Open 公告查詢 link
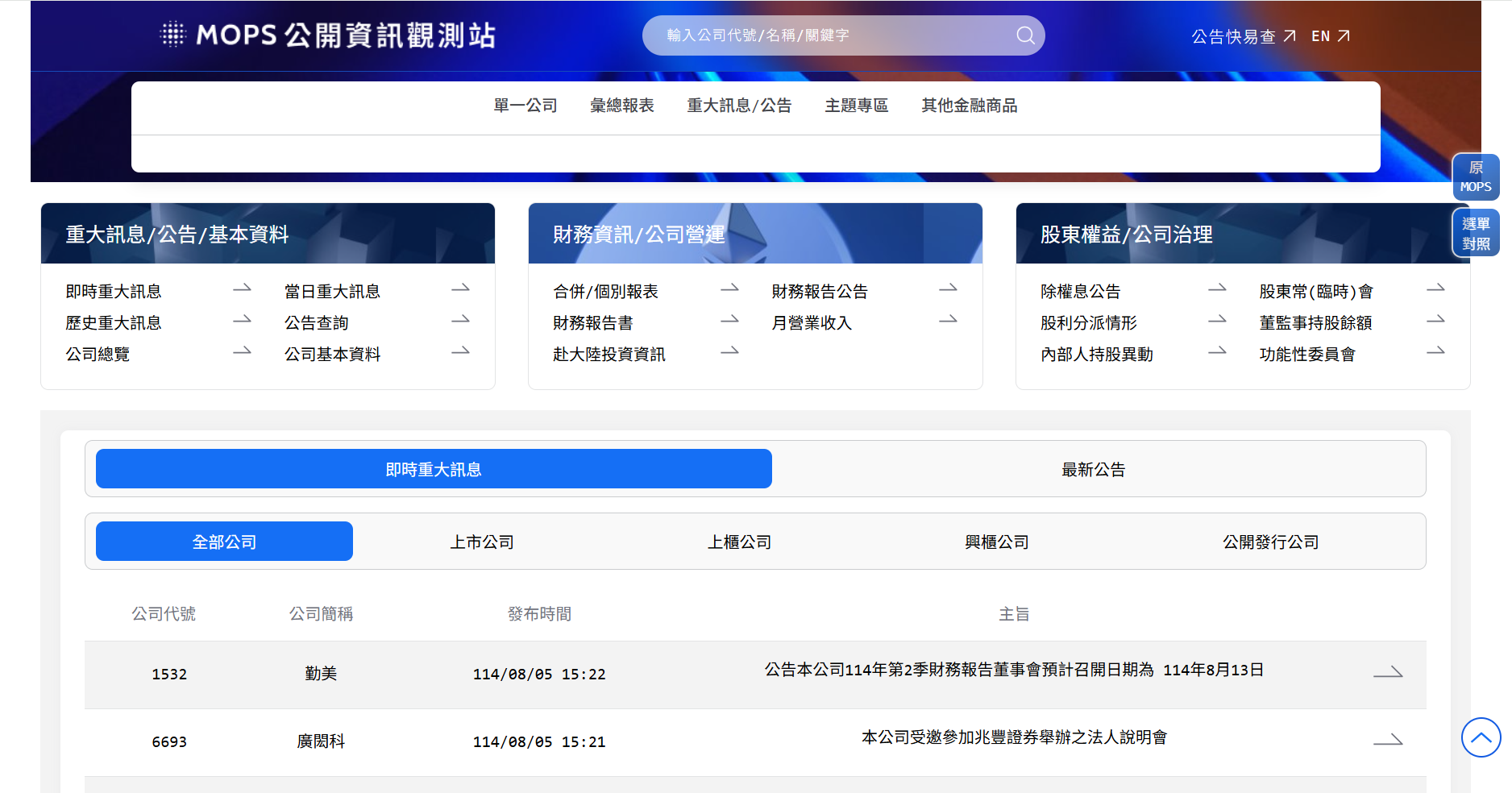The width and height of the screenshot is (1512, 793). [x=316, y=322]
